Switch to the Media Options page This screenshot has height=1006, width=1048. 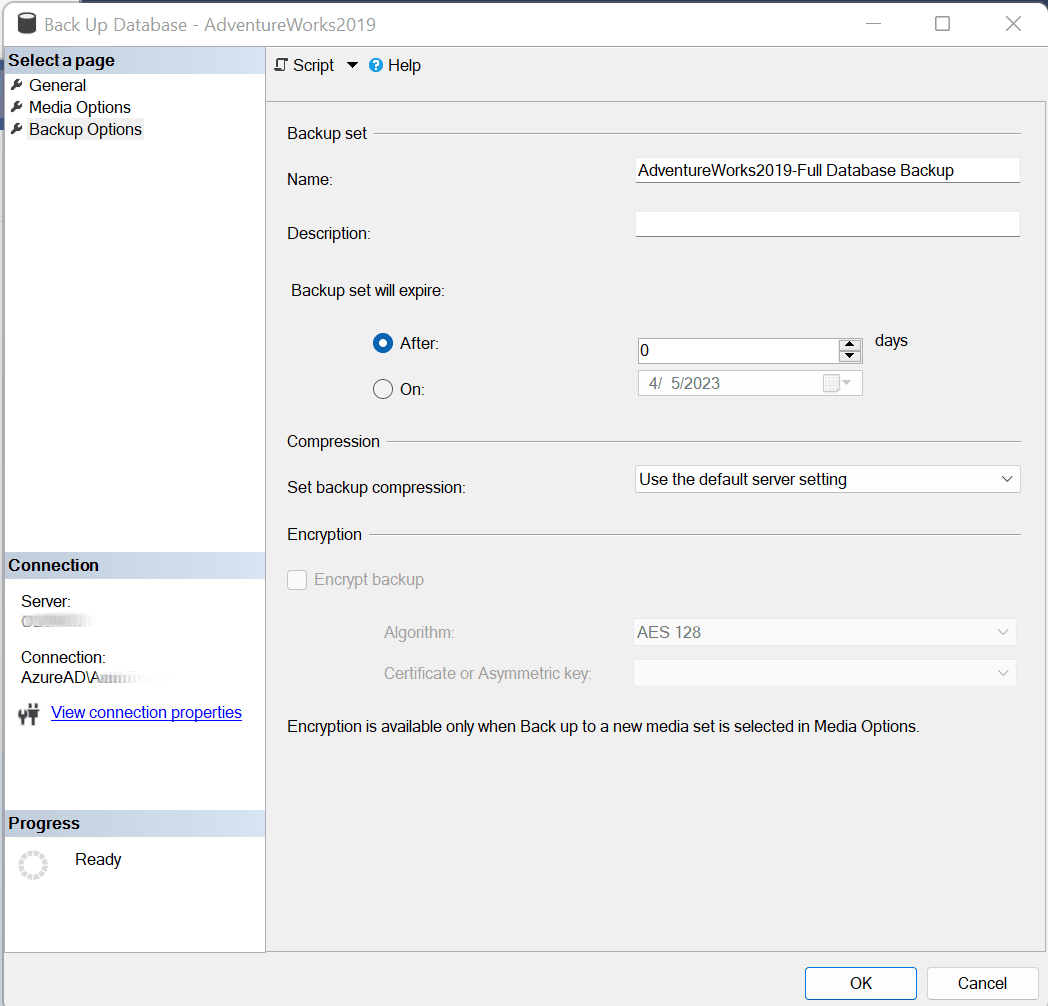coord(80,108)
